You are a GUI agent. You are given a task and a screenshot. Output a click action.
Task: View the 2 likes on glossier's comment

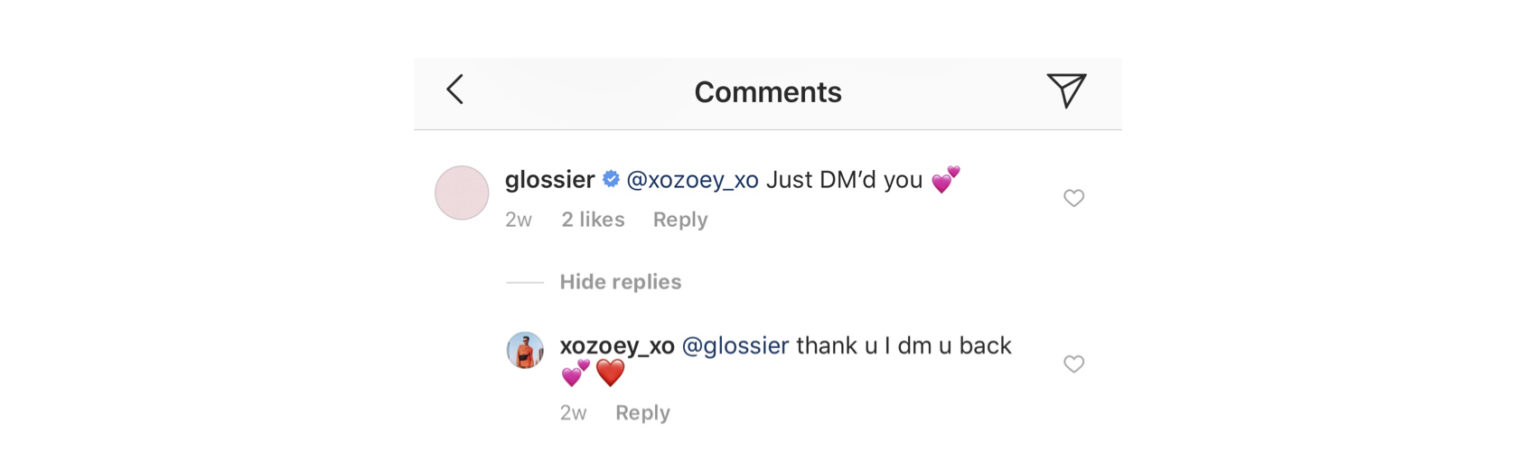click(x=592, y=220)
